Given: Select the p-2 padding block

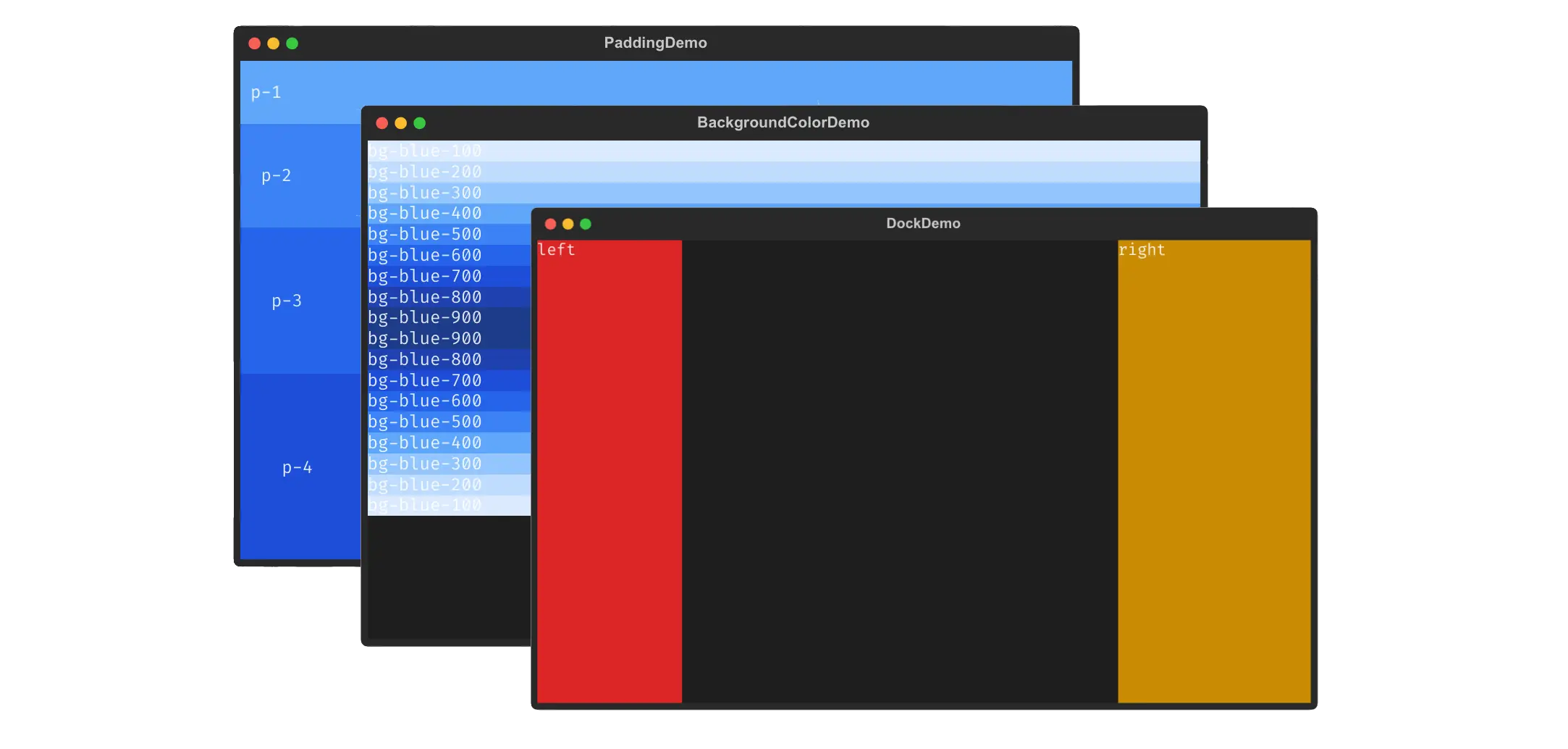Looking at the screenshot, I should 300,175.
